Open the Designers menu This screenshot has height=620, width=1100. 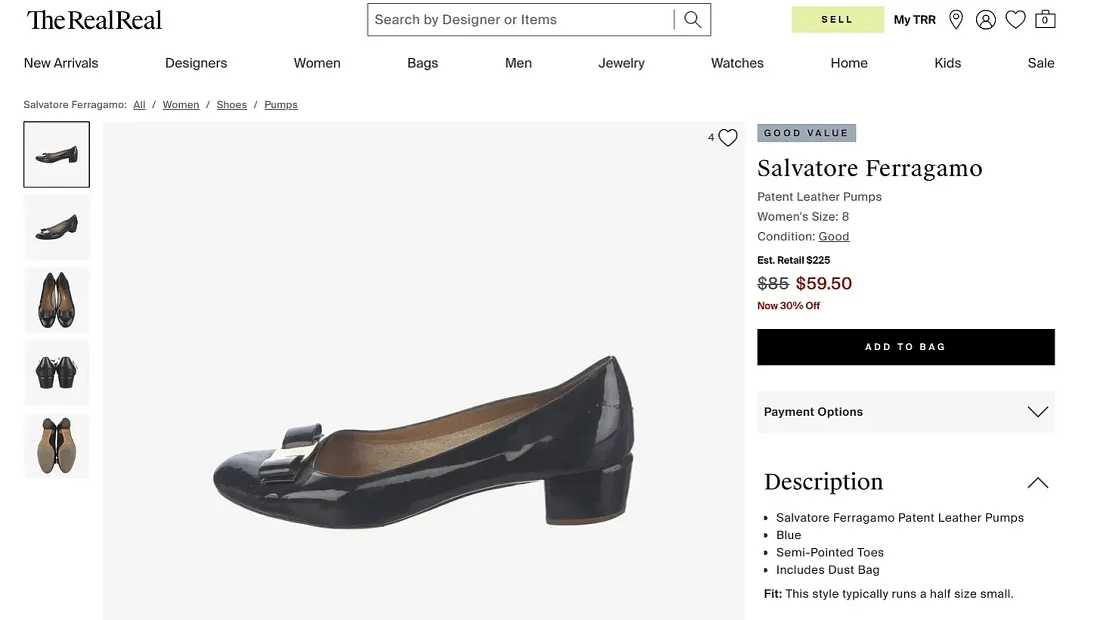(196, 63)
